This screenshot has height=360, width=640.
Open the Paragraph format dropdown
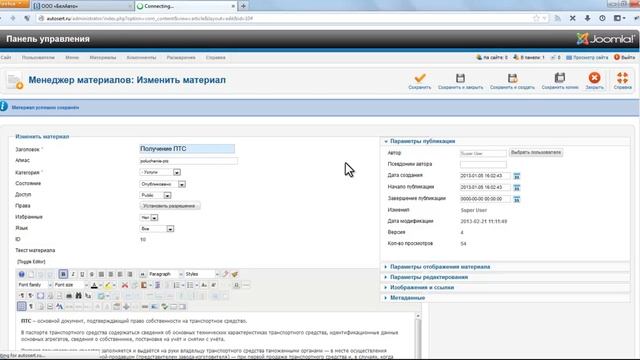point(166,274)
